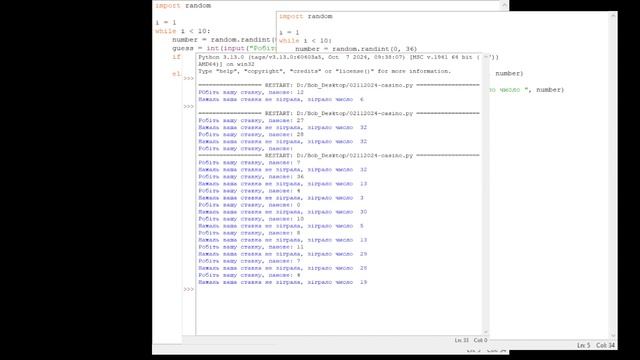This screenshot has width=640, height=360.
Task: Click the right editor scrollbar's down arrow
Action: (x=613, y=336)
